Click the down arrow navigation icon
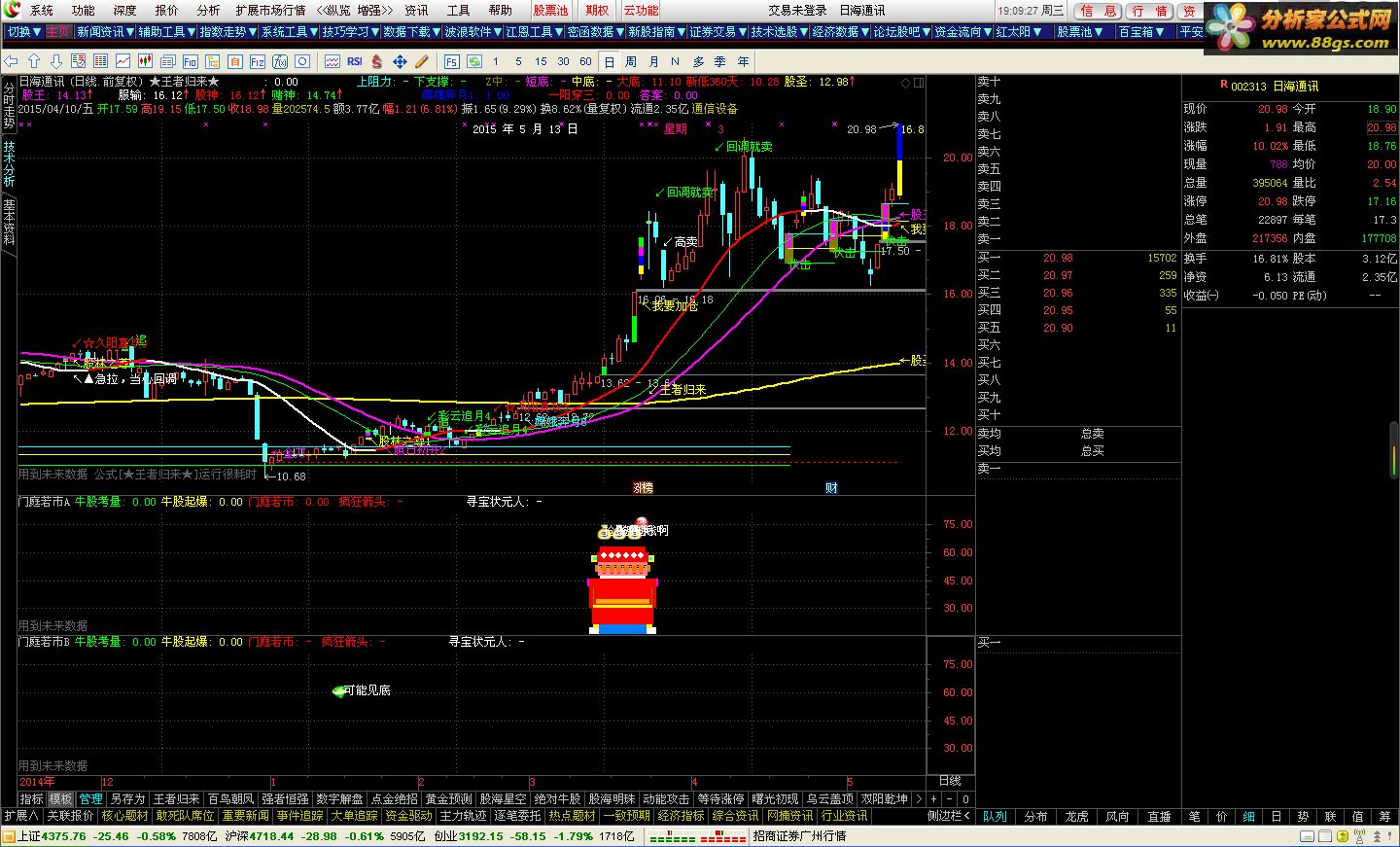Image resolution: width=1400 pixels, height=847 pixels. tap(56, 61)
